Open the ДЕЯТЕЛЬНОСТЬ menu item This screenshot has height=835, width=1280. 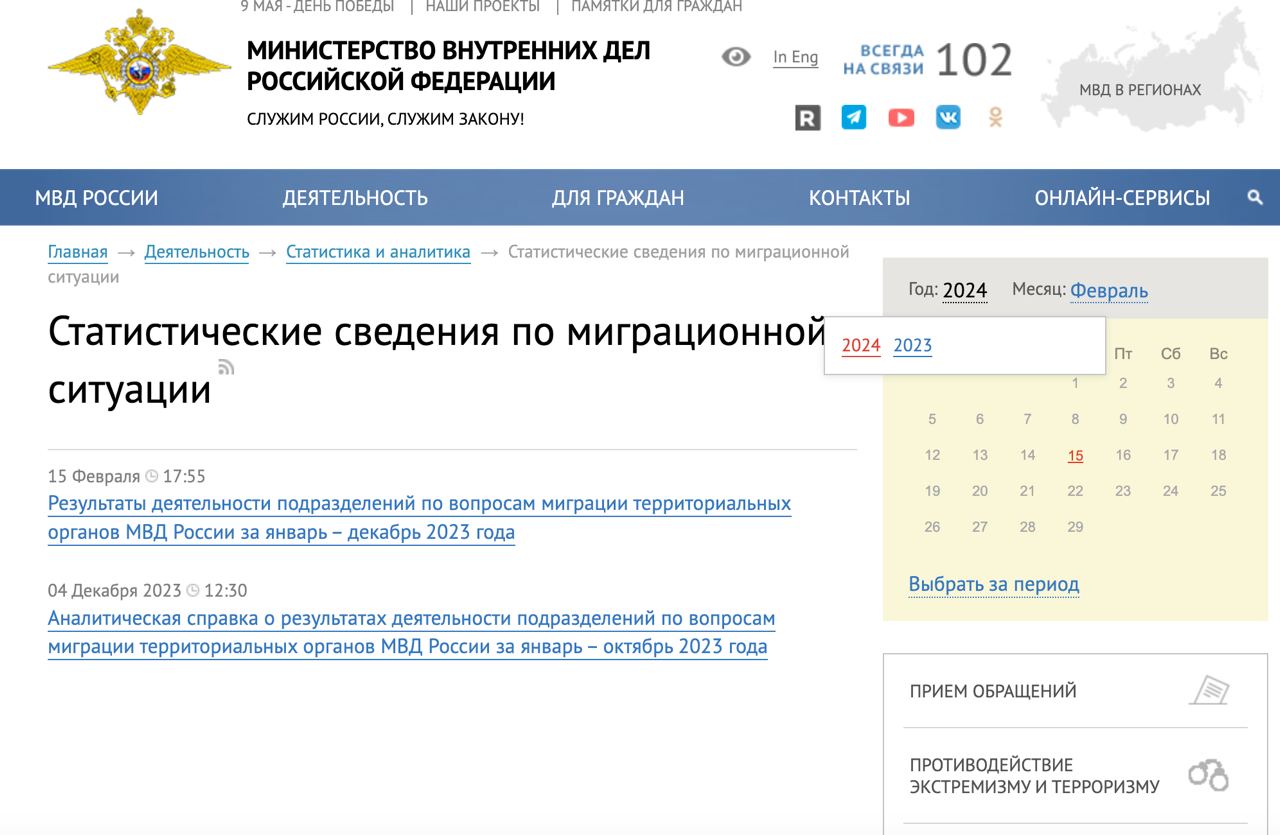coord(355,198)
